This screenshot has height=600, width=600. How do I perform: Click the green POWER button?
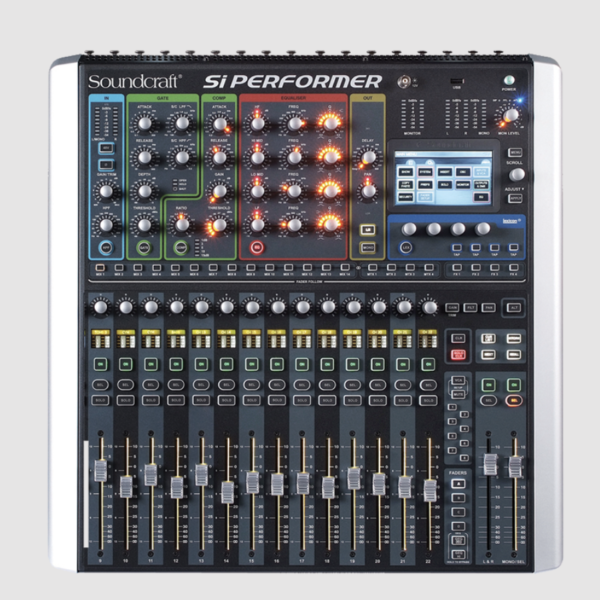click(x=509, y=80)
